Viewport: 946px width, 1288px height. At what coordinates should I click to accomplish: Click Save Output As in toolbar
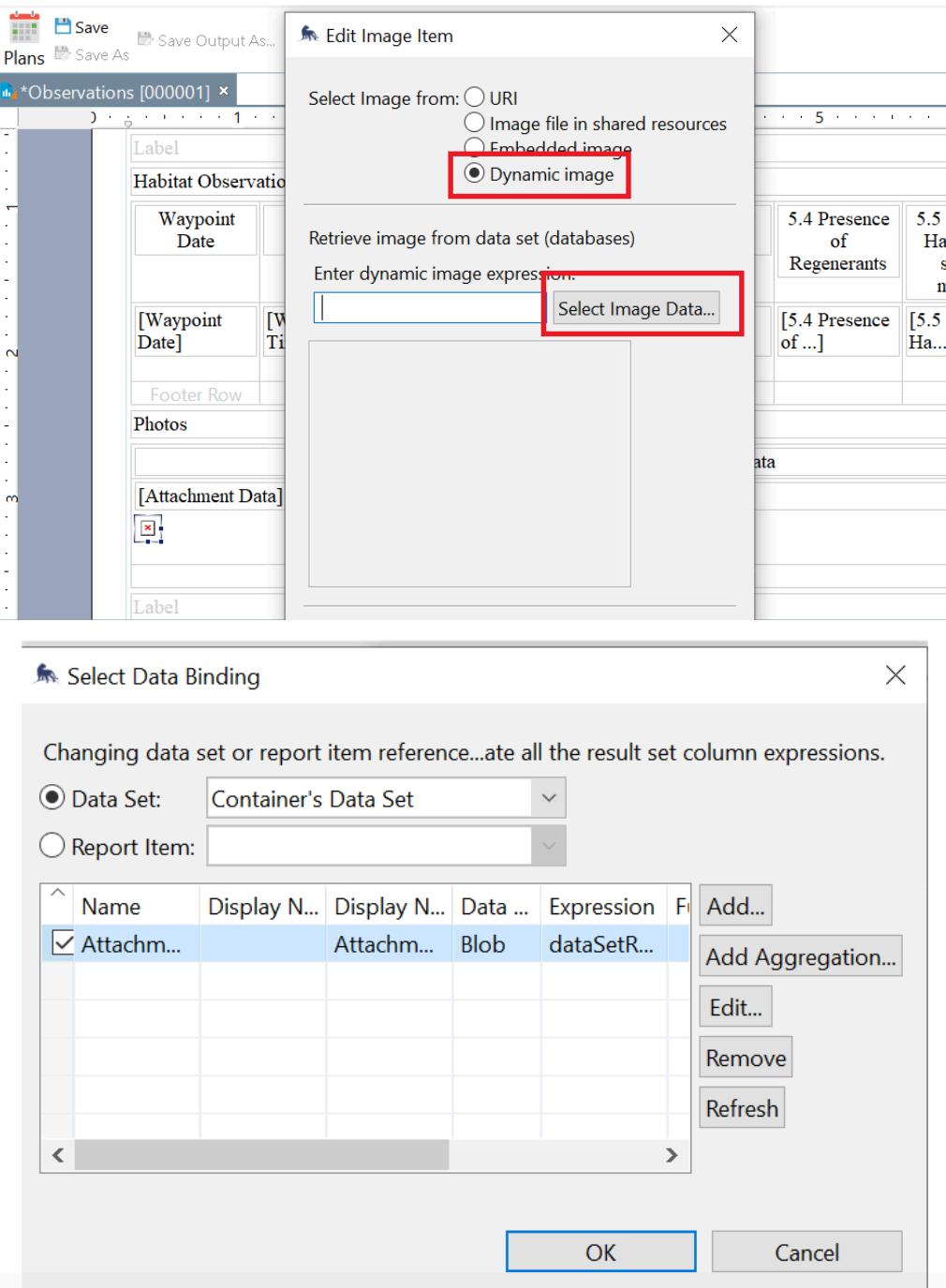click(x=207, y=40)
